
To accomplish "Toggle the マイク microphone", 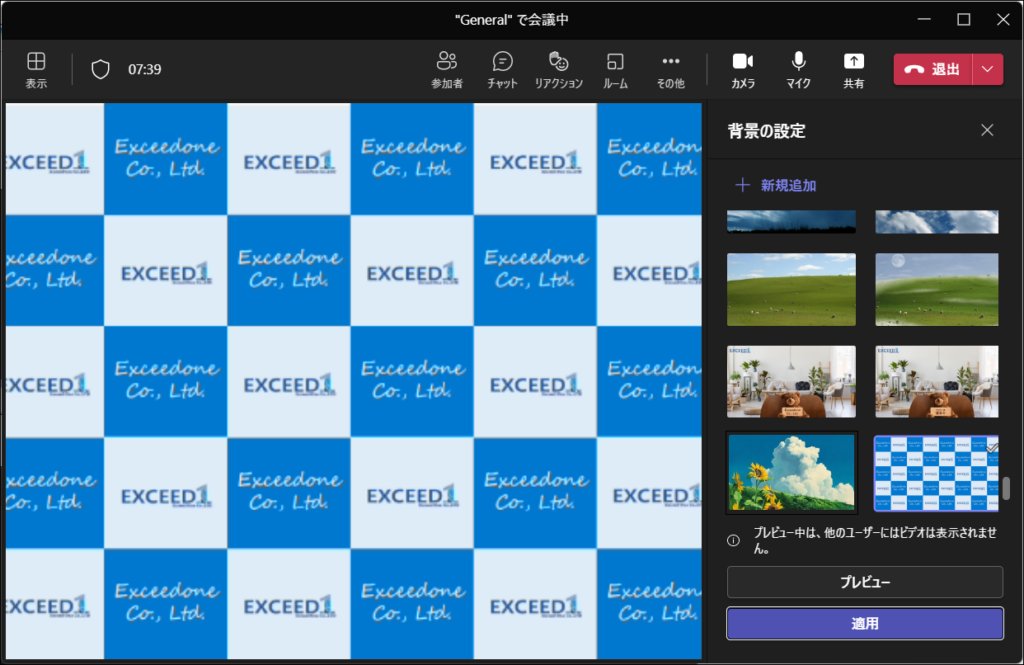I will tap(798, 69).
